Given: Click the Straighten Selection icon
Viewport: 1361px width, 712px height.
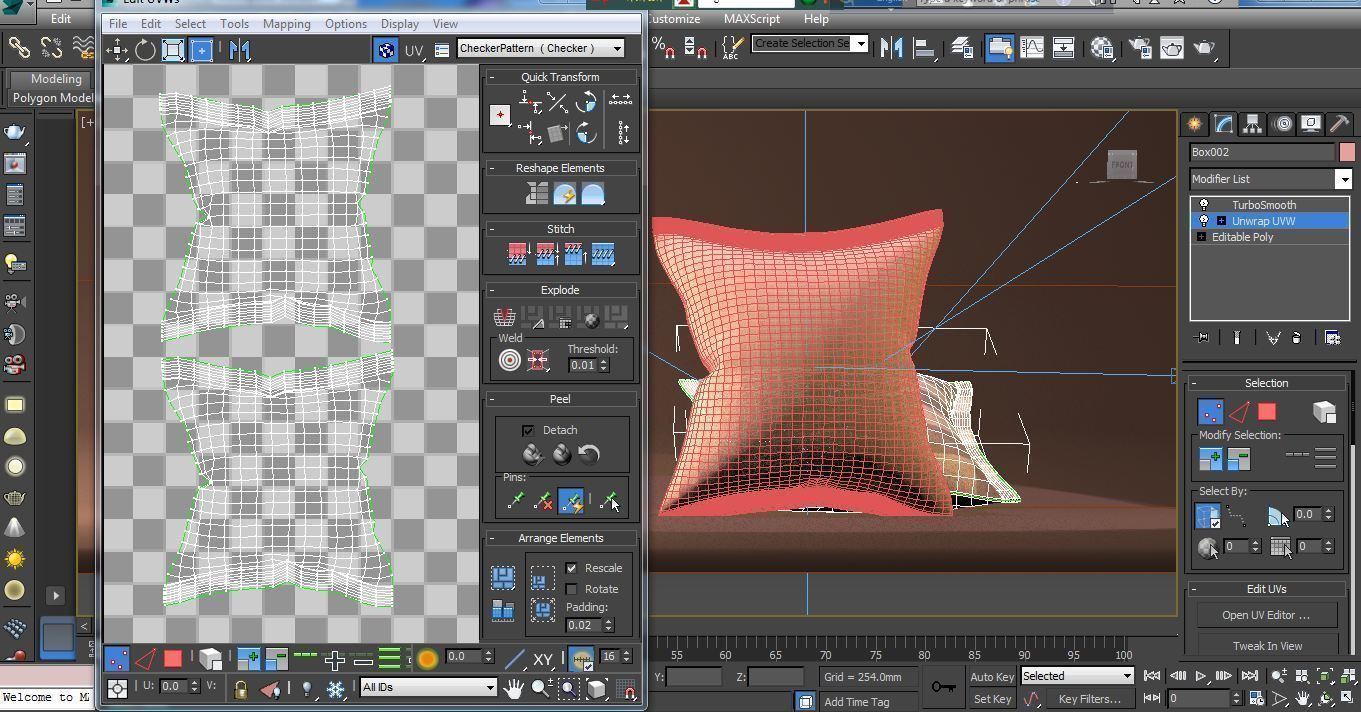Looking at the screenshot, I should (537, 194).
